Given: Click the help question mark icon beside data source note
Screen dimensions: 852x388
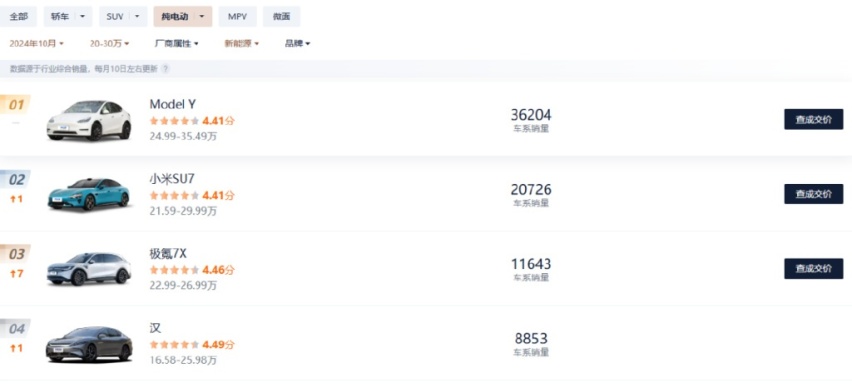Looking at the screenshot, I should click(165, 69).
